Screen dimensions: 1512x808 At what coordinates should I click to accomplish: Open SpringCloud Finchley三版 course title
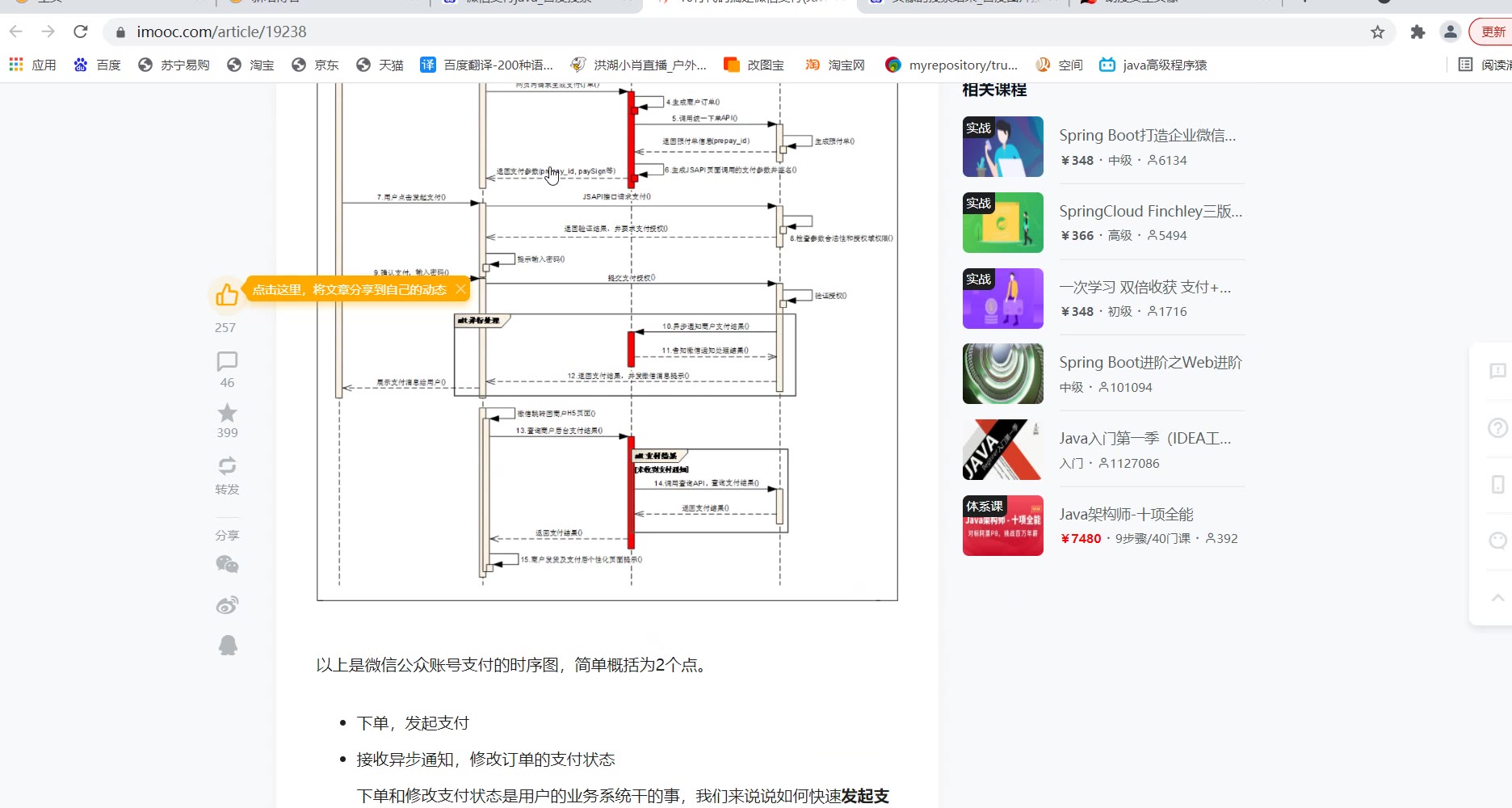pyautogui.click(x=1150, y=211)
